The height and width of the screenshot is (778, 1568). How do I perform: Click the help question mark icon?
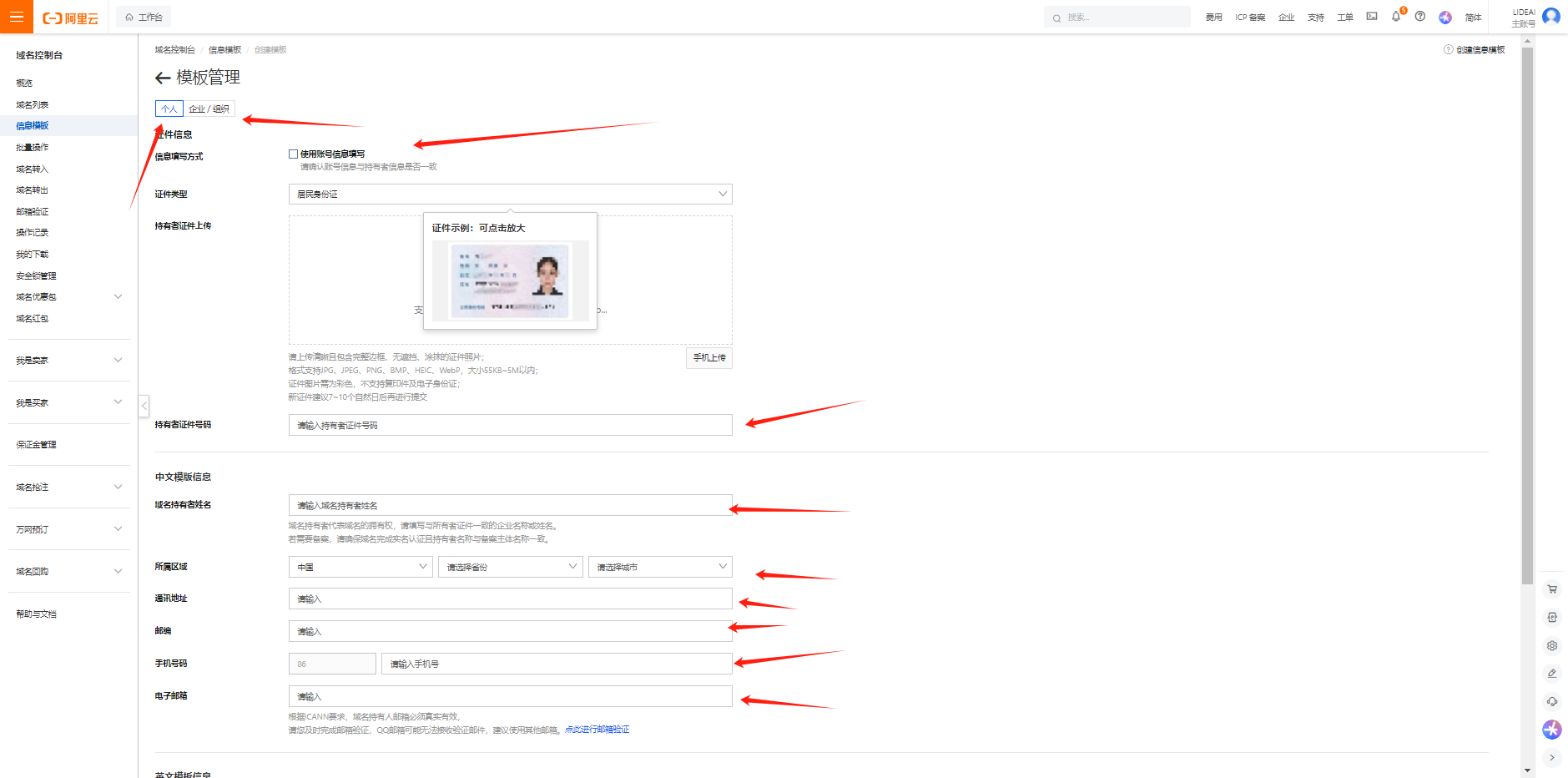point(1419,17)
